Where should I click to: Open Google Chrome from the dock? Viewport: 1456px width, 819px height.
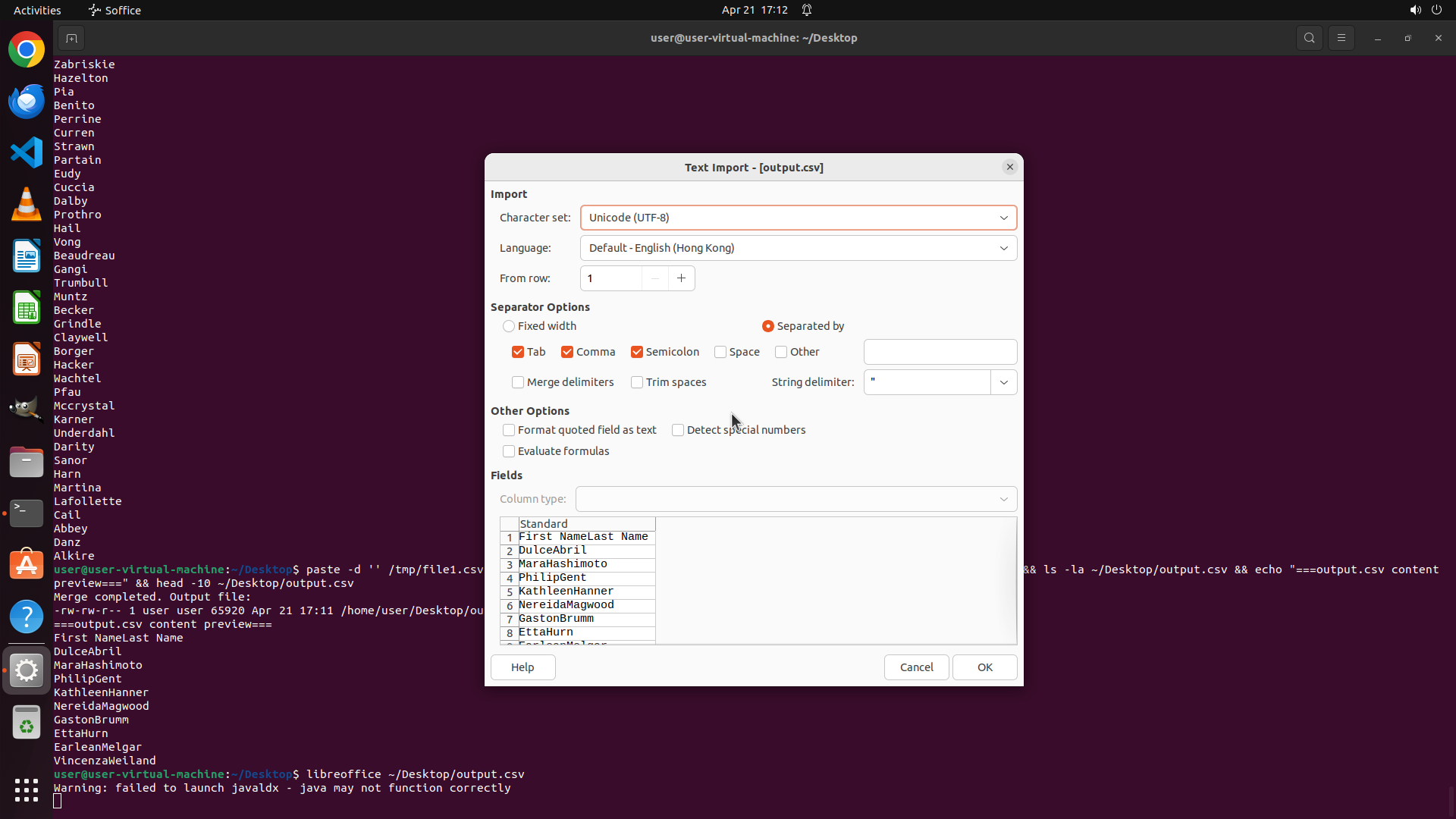27,50
